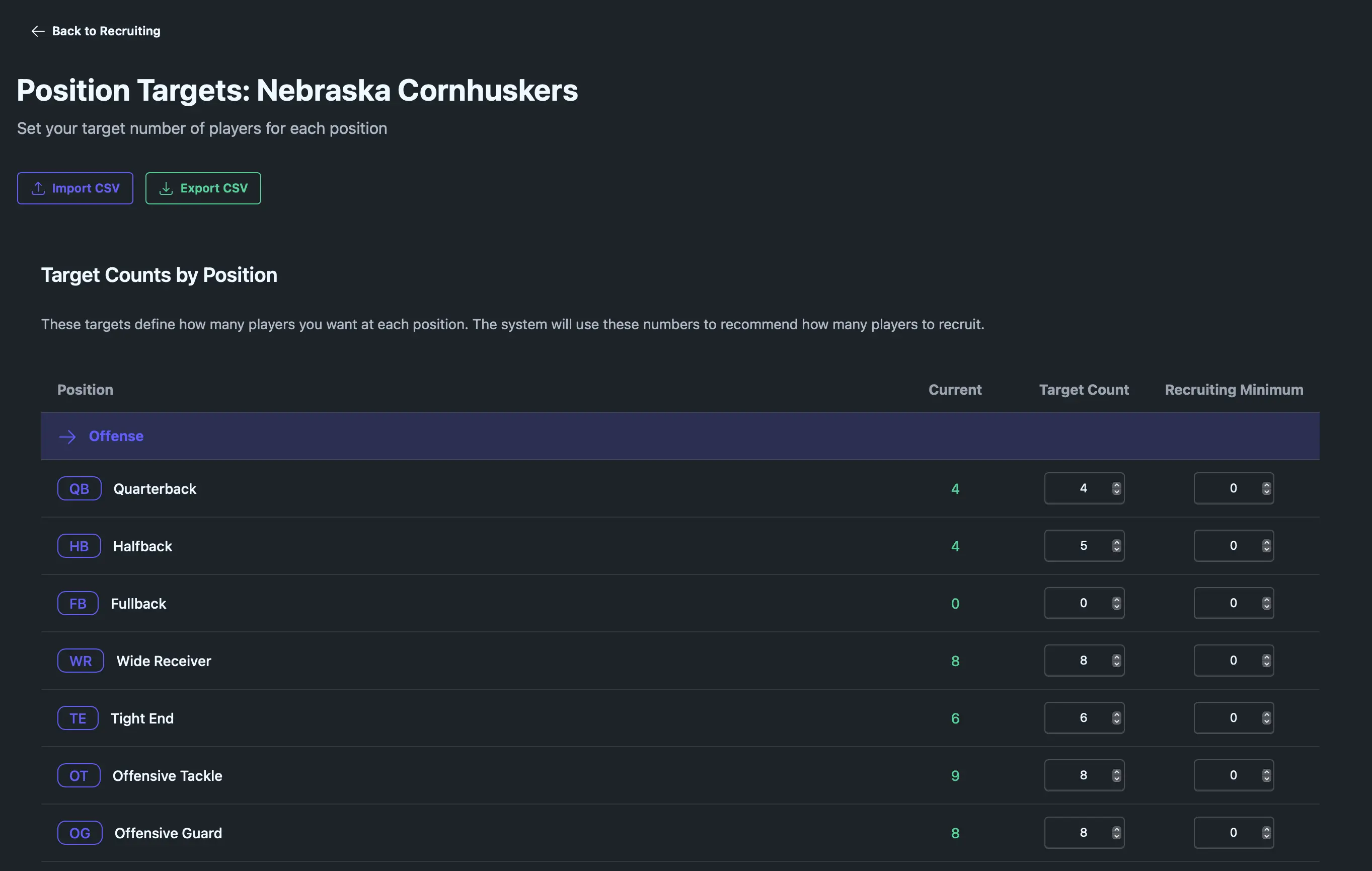
Task: Click the Import CSV upload icon
Action: coord(38,188)
